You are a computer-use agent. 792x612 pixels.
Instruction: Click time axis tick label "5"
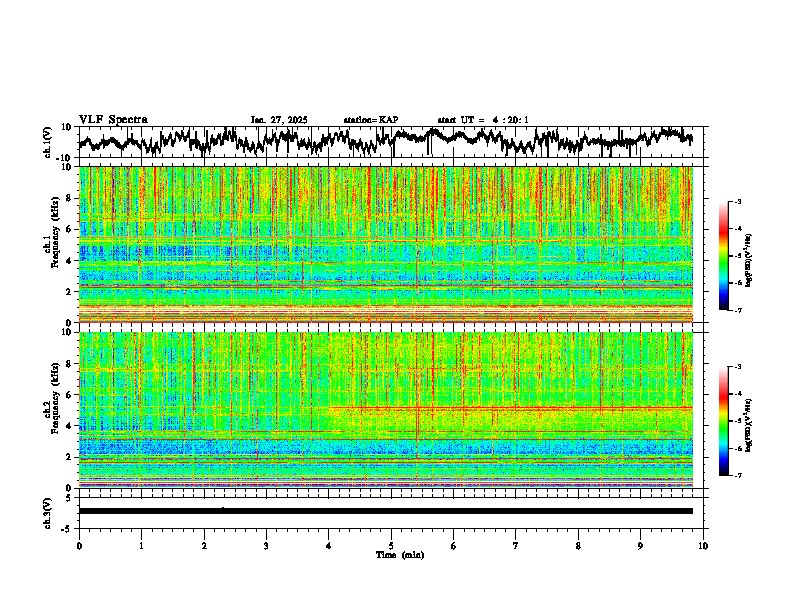click(391, 546)
